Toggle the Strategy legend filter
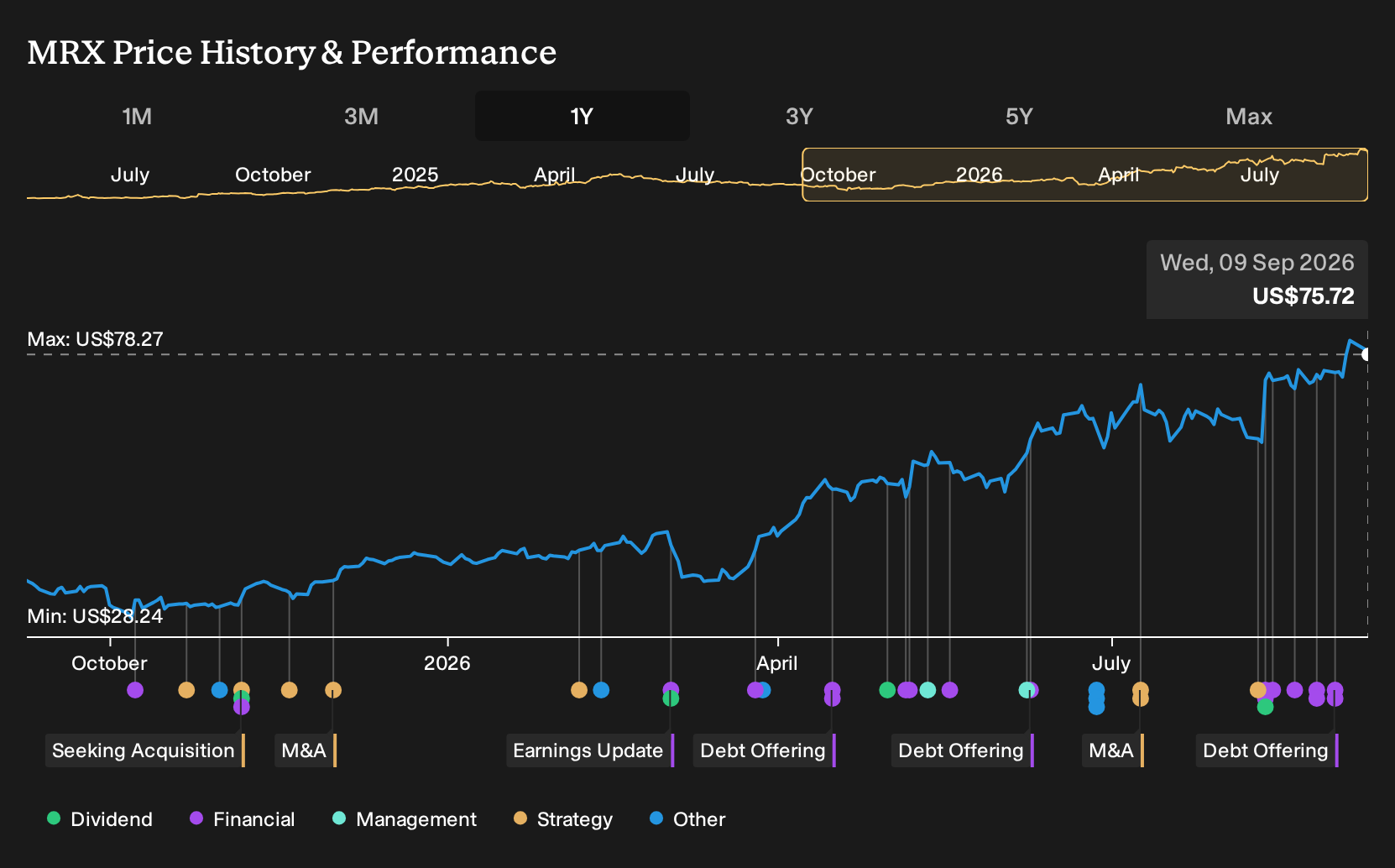Screen dimensions: 1395x868 [563, 818]
